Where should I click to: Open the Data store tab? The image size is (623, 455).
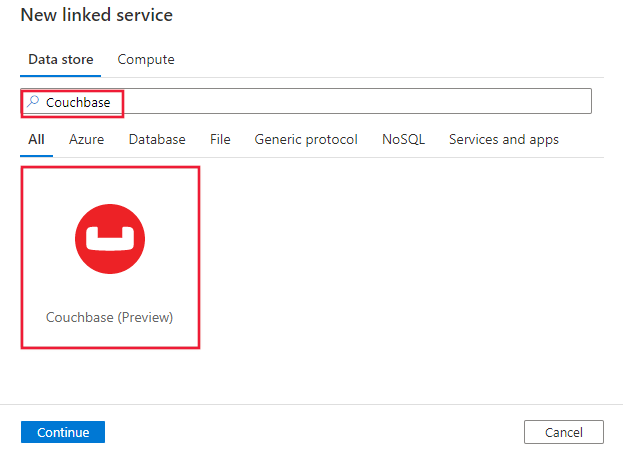61,60
